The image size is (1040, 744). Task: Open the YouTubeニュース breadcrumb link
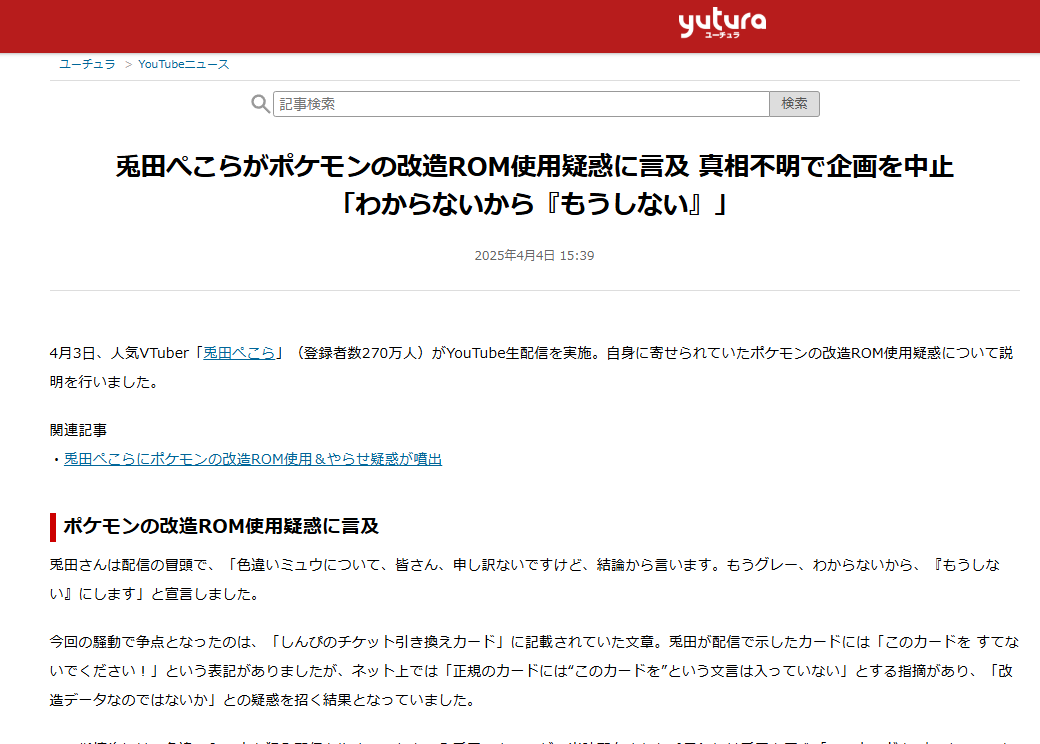tap(184, 64)
